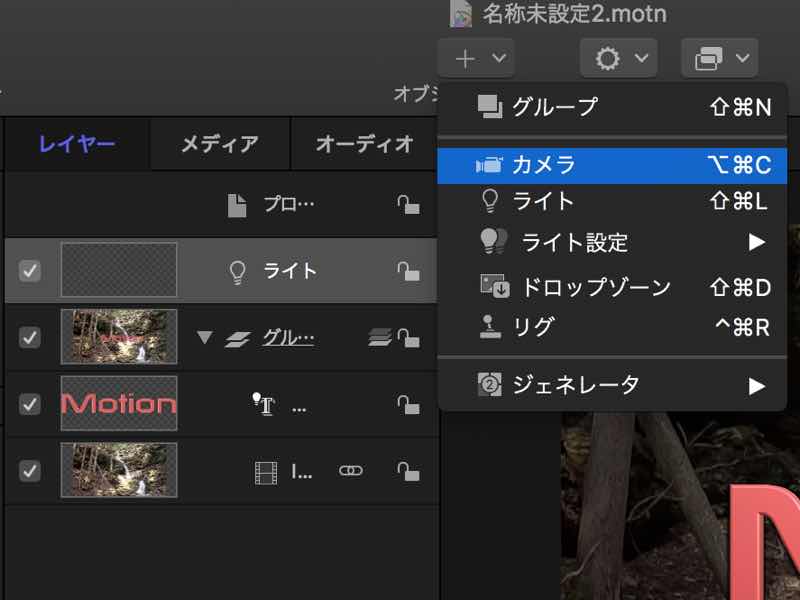
Task: Select the レイヤー tab
Action: pos(77,144)
